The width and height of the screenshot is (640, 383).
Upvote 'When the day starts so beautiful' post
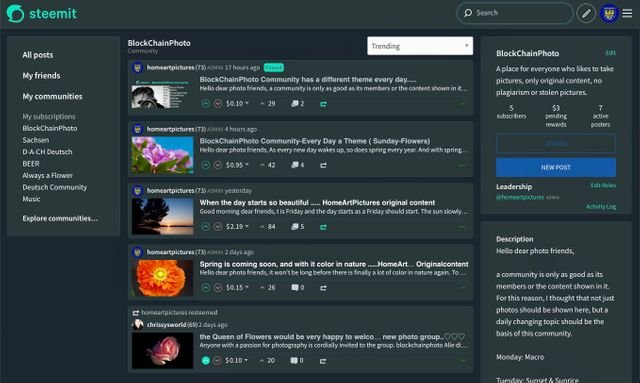tap(205, 227)
